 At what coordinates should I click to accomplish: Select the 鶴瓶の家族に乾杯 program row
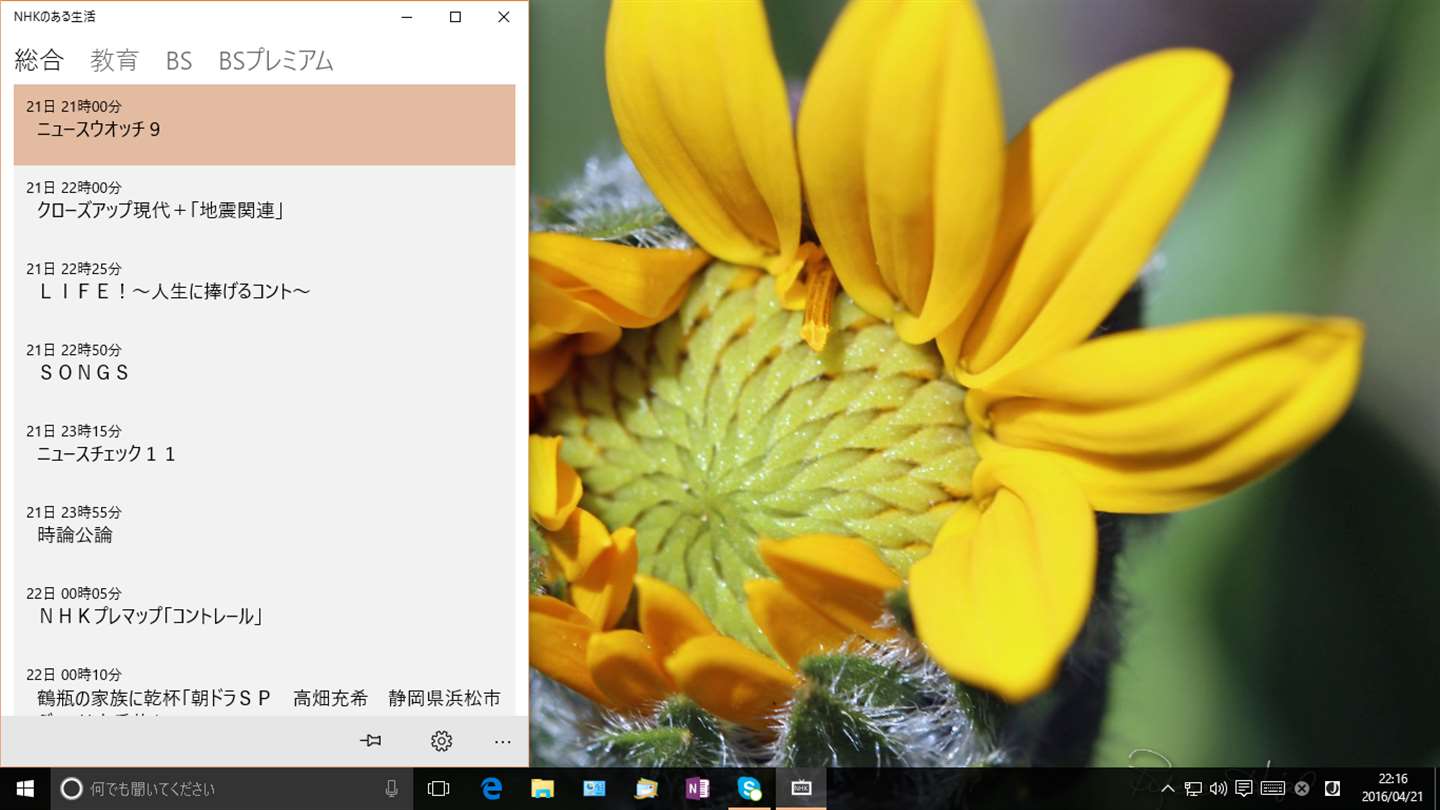pyautogui.click(x=264, y=685)
